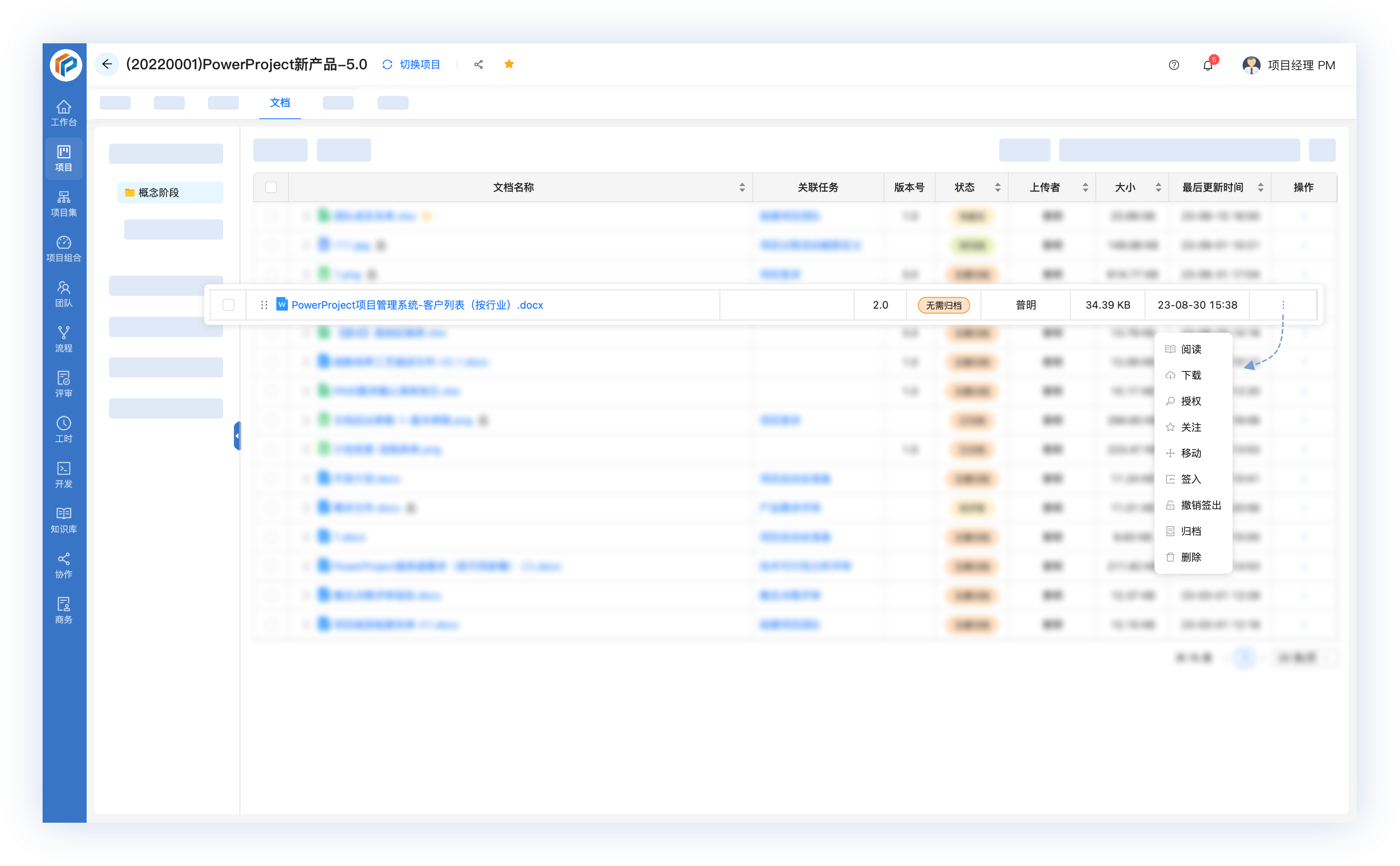Click the 操作 column header

[x=1304, y=188]
